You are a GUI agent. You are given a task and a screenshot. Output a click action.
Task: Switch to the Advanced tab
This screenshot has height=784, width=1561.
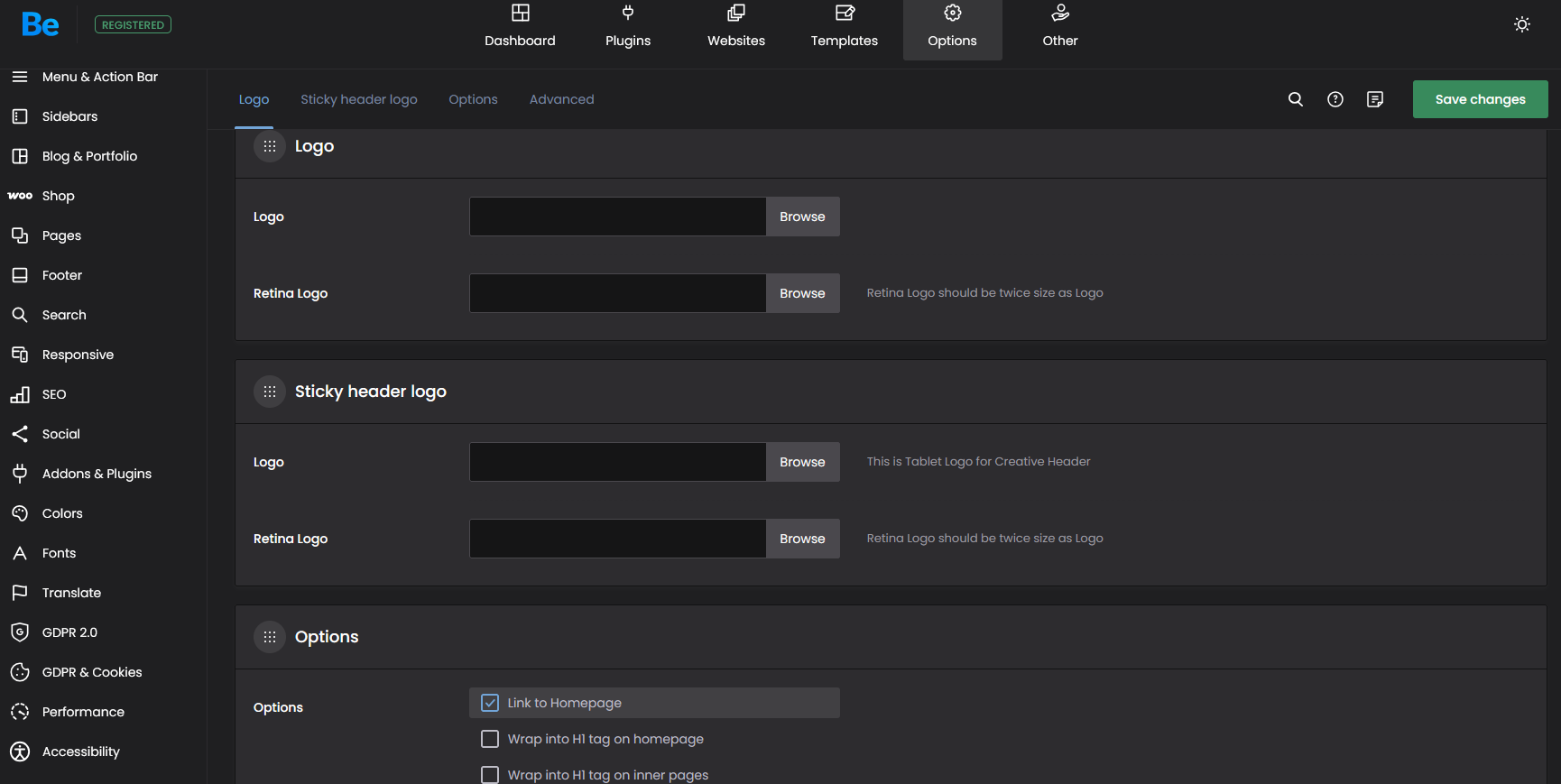pos(561,99)
